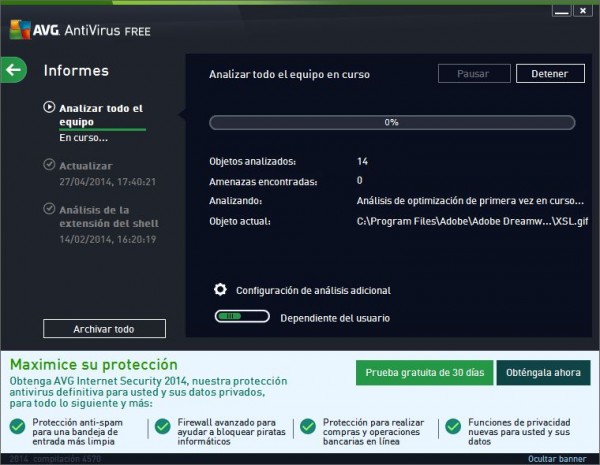Click the 0% scan progress bar
Image resolution: width=600 pixels, height=465 pixels.
[x=392, y=122]
